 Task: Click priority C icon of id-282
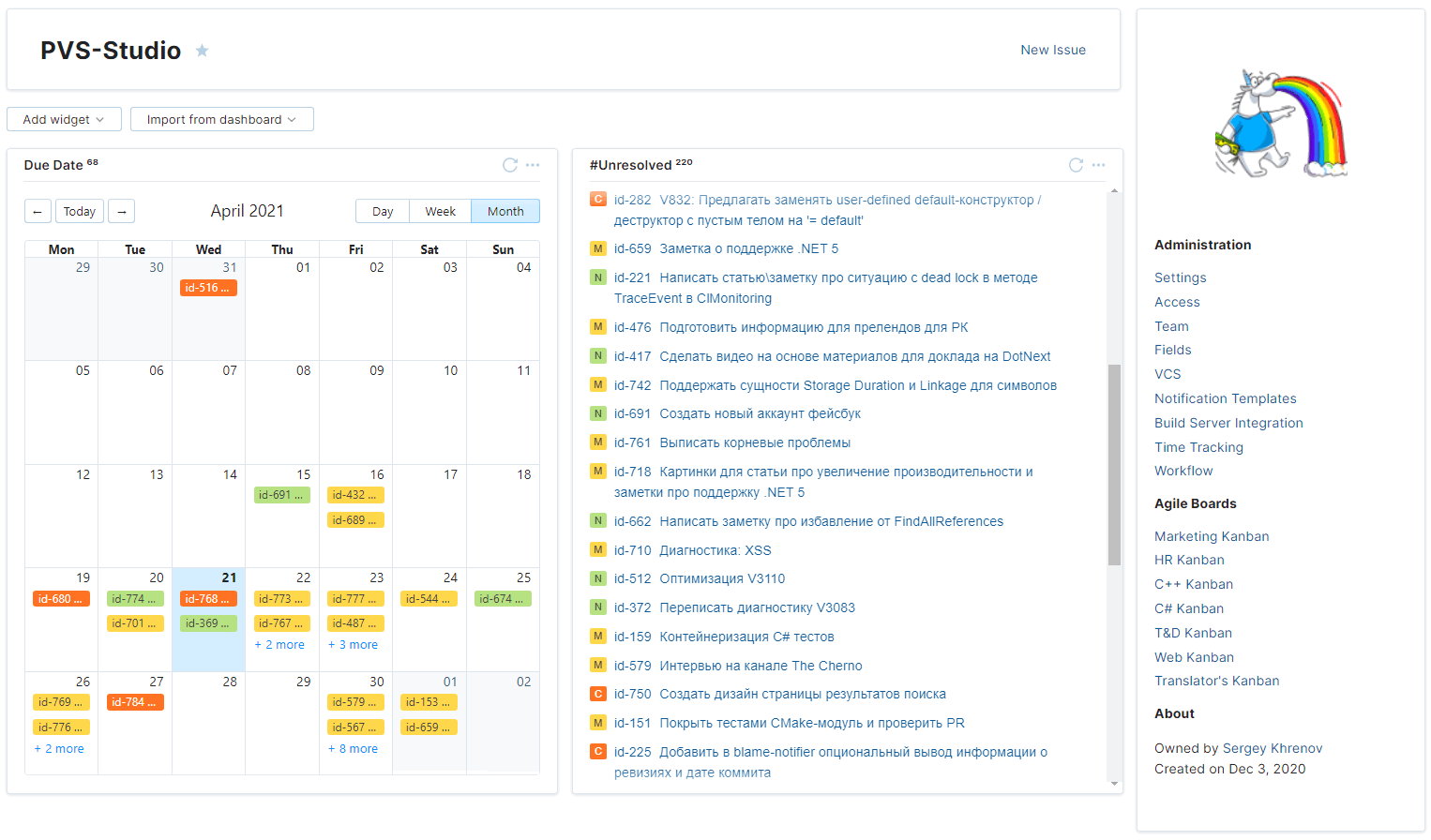[597, 199]
